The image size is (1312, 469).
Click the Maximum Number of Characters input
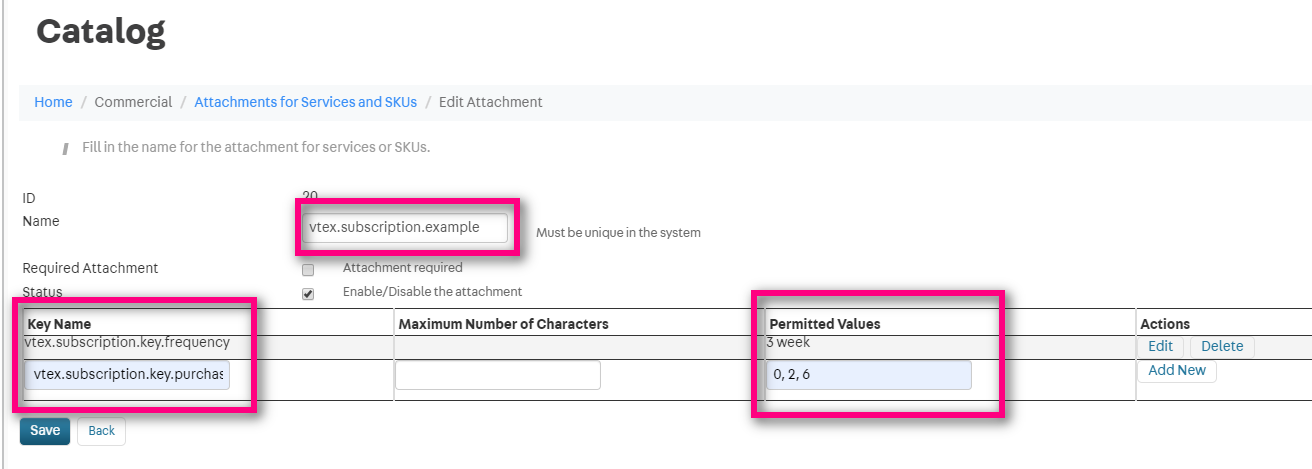pyautogui.click(x=498, y=375)
